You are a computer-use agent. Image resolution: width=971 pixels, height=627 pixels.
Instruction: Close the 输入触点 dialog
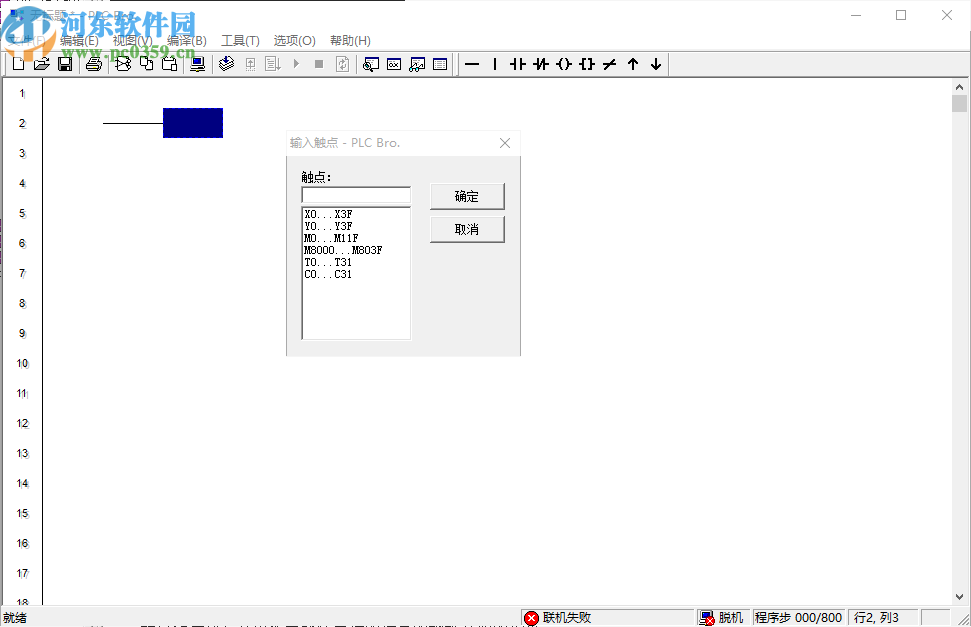pos(505,143)
